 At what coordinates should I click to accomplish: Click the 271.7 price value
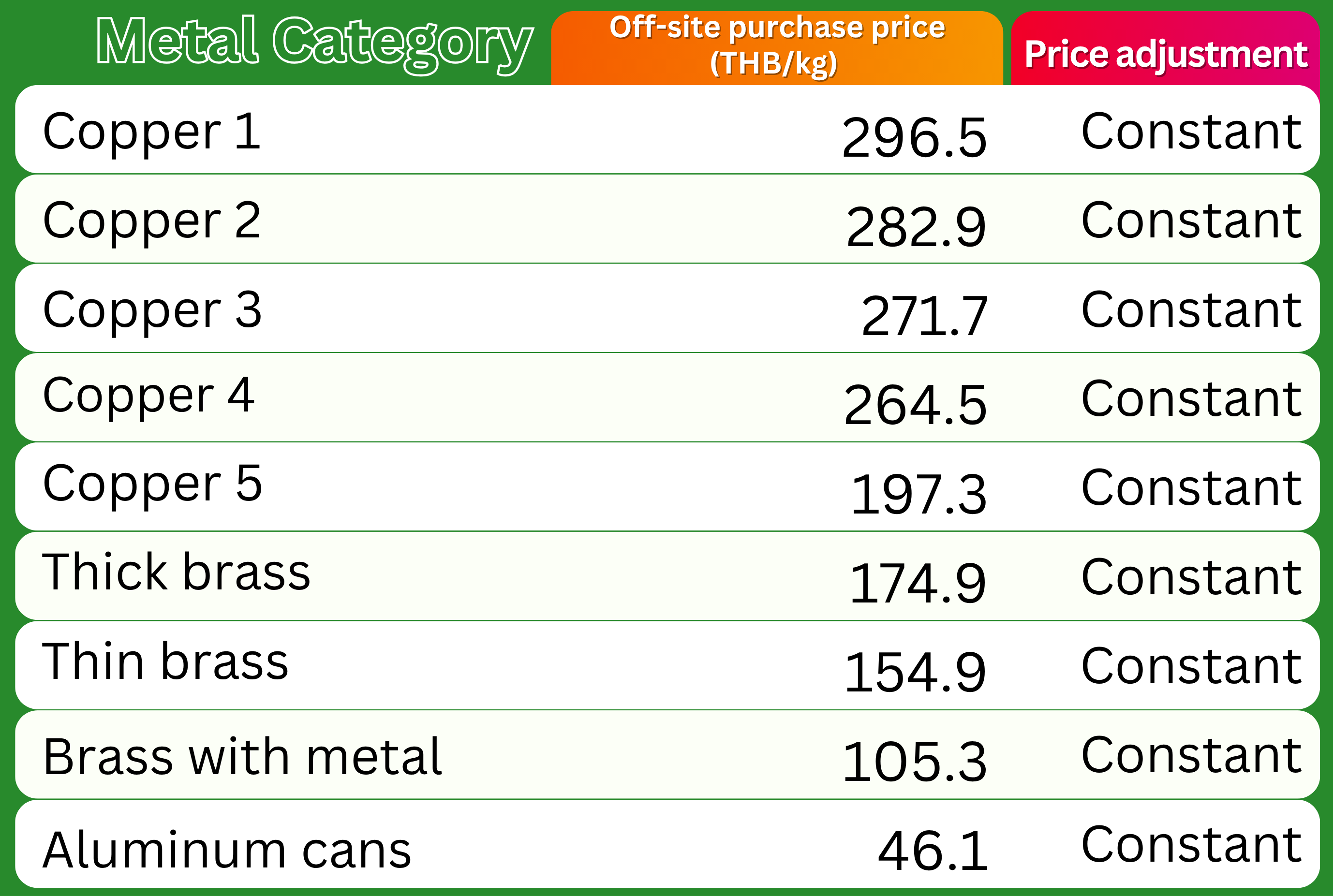tap(924, 315)
